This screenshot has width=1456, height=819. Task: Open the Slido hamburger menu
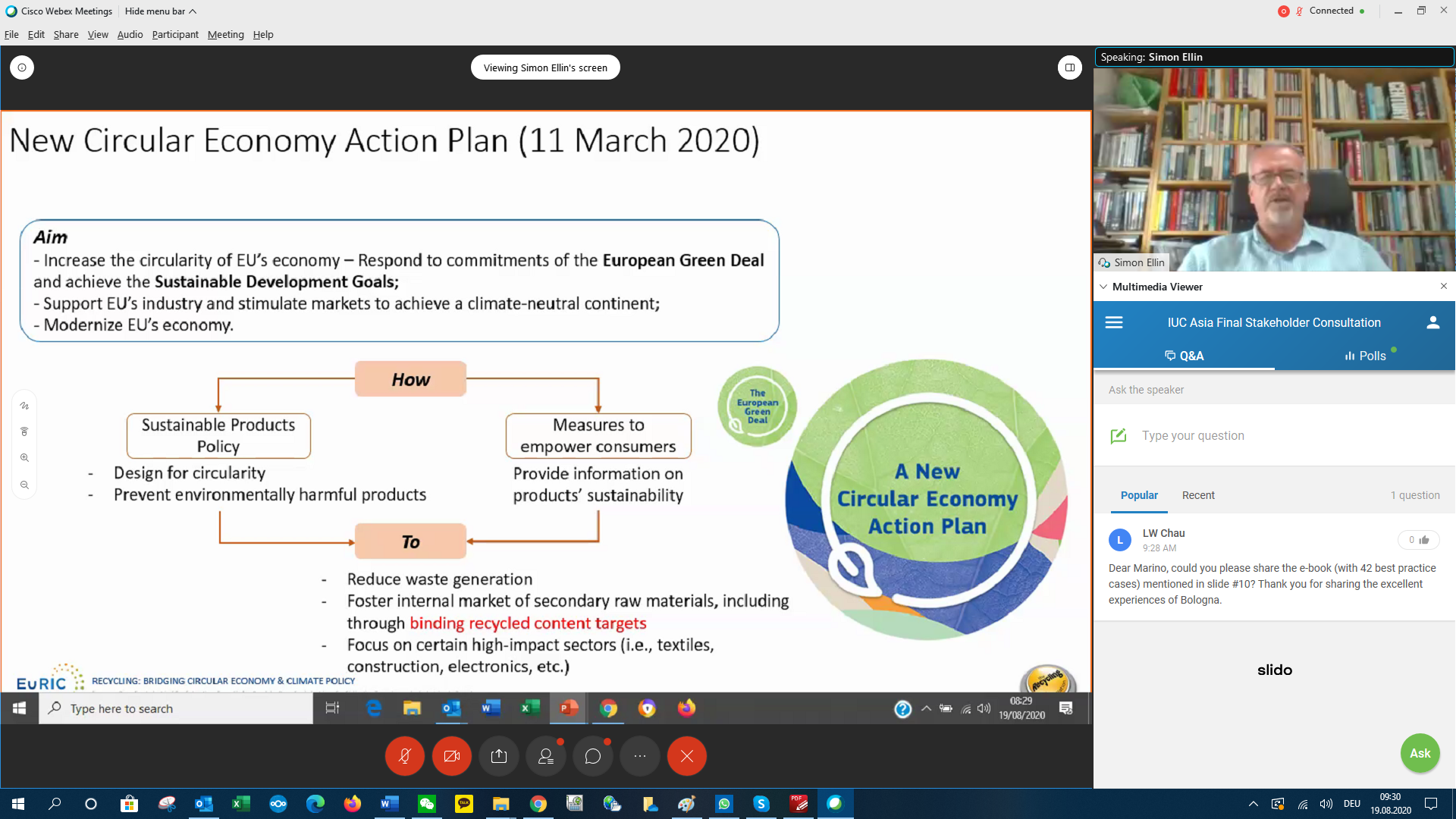(x=1114, y=322)
